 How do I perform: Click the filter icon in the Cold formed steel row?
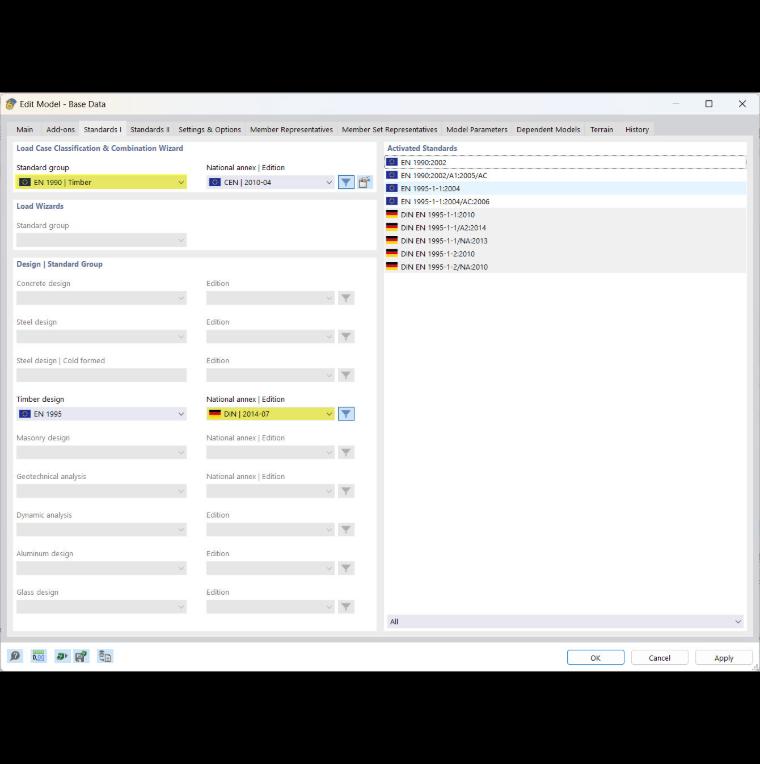346,375
